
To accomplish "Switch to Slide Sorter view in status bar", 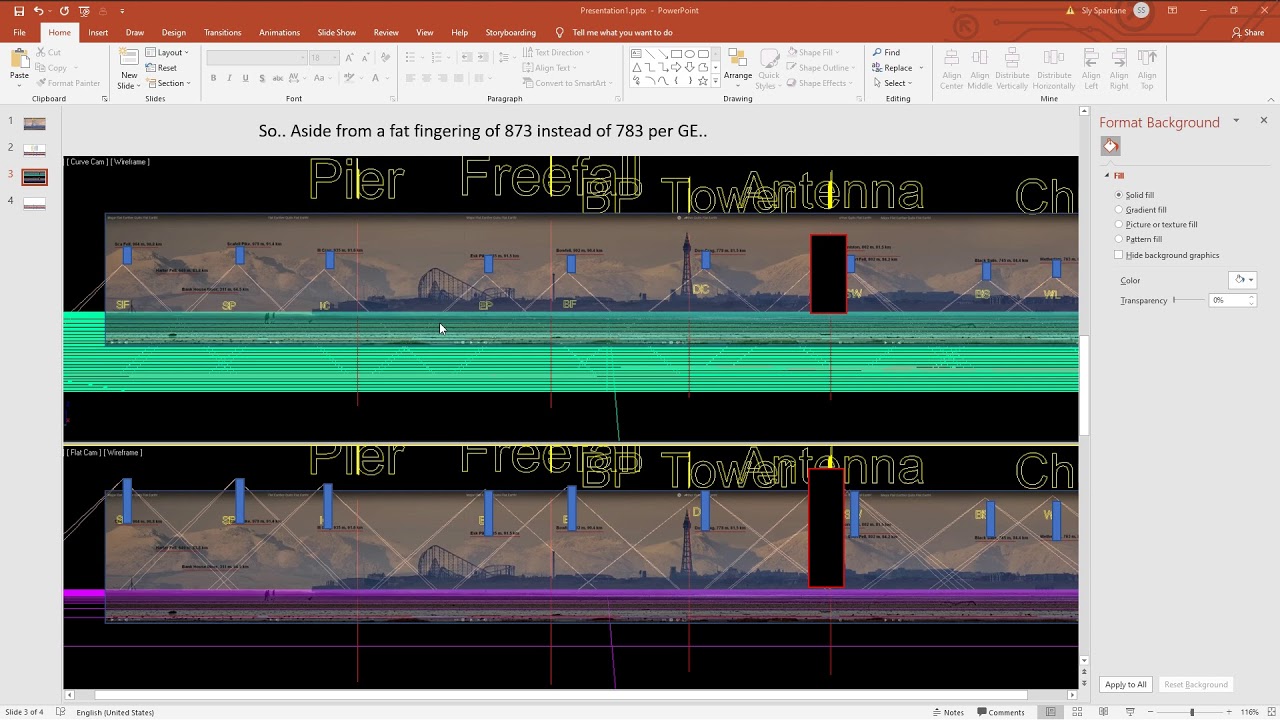I will tap(1078, 712).
